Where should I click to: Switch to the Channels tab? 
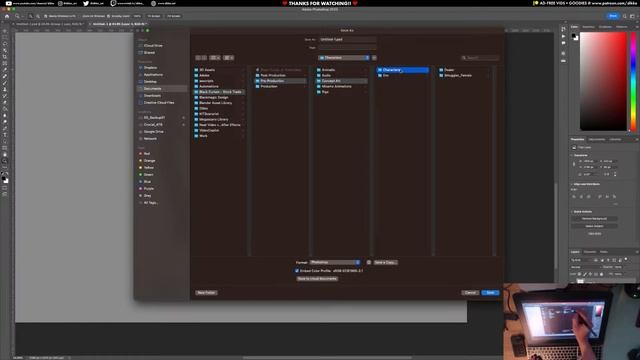(x=590, y=252)
